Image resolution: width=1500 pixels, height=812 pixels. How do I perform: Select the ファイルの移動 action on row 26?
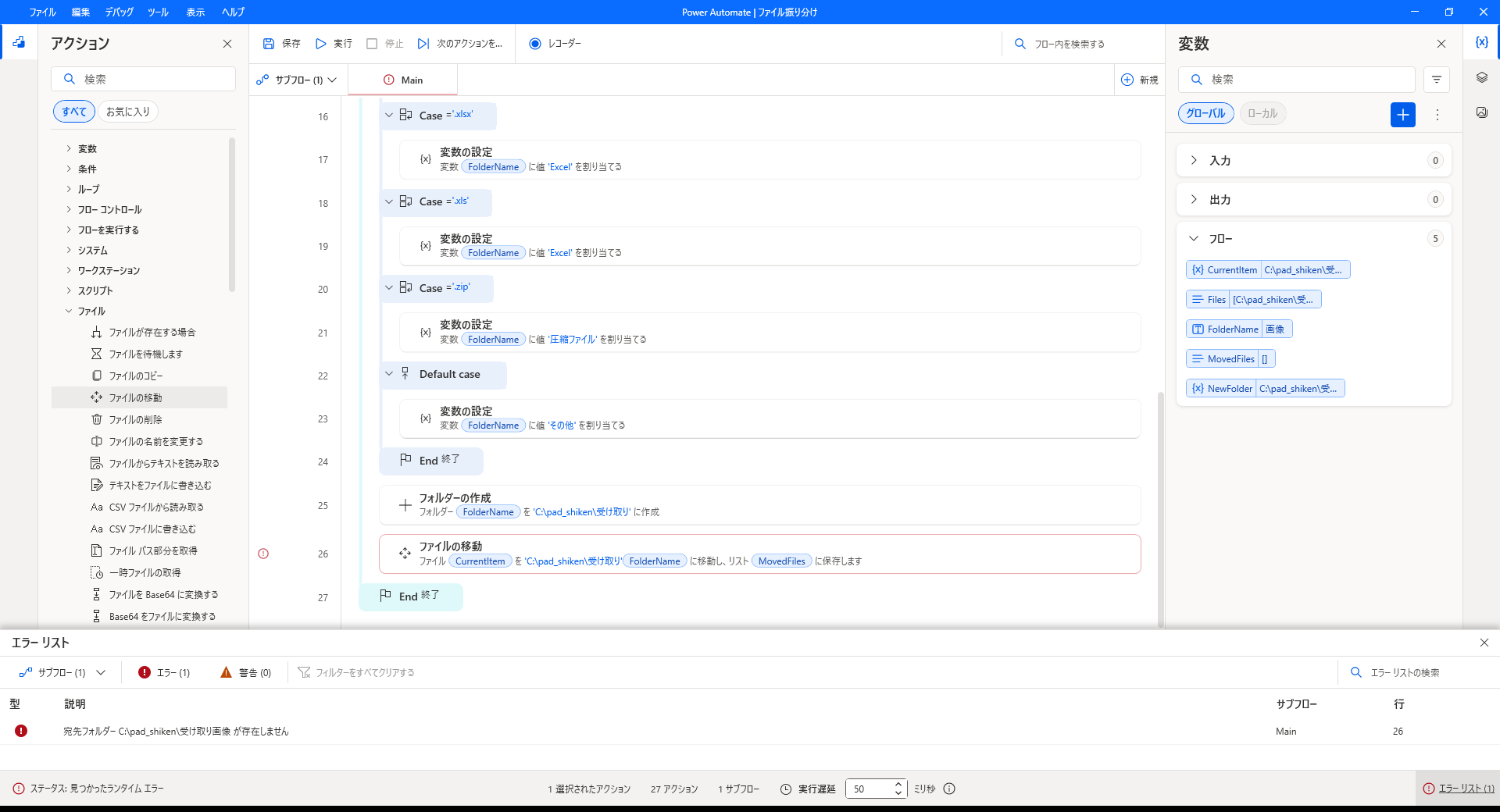(x=759, y=554)
